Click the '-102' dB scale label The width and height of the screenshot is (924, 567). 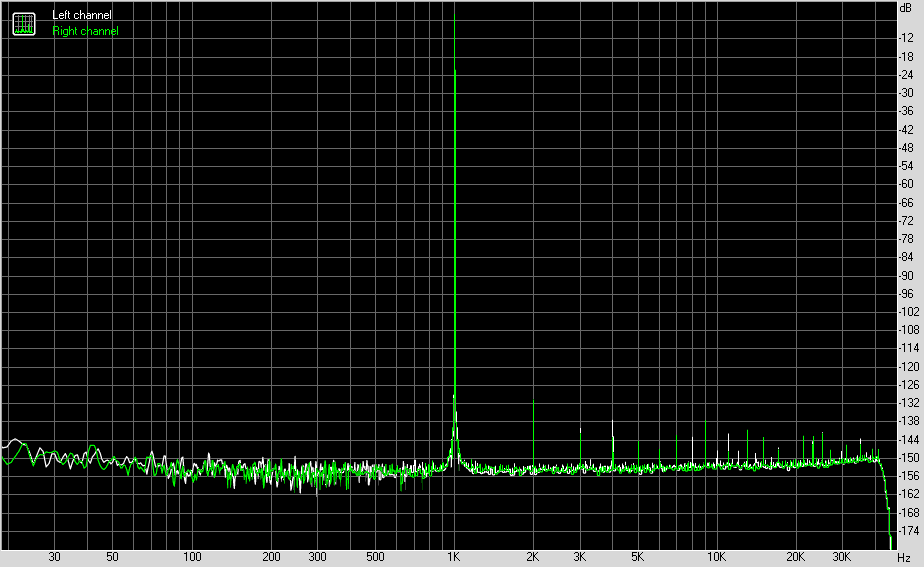908,312
